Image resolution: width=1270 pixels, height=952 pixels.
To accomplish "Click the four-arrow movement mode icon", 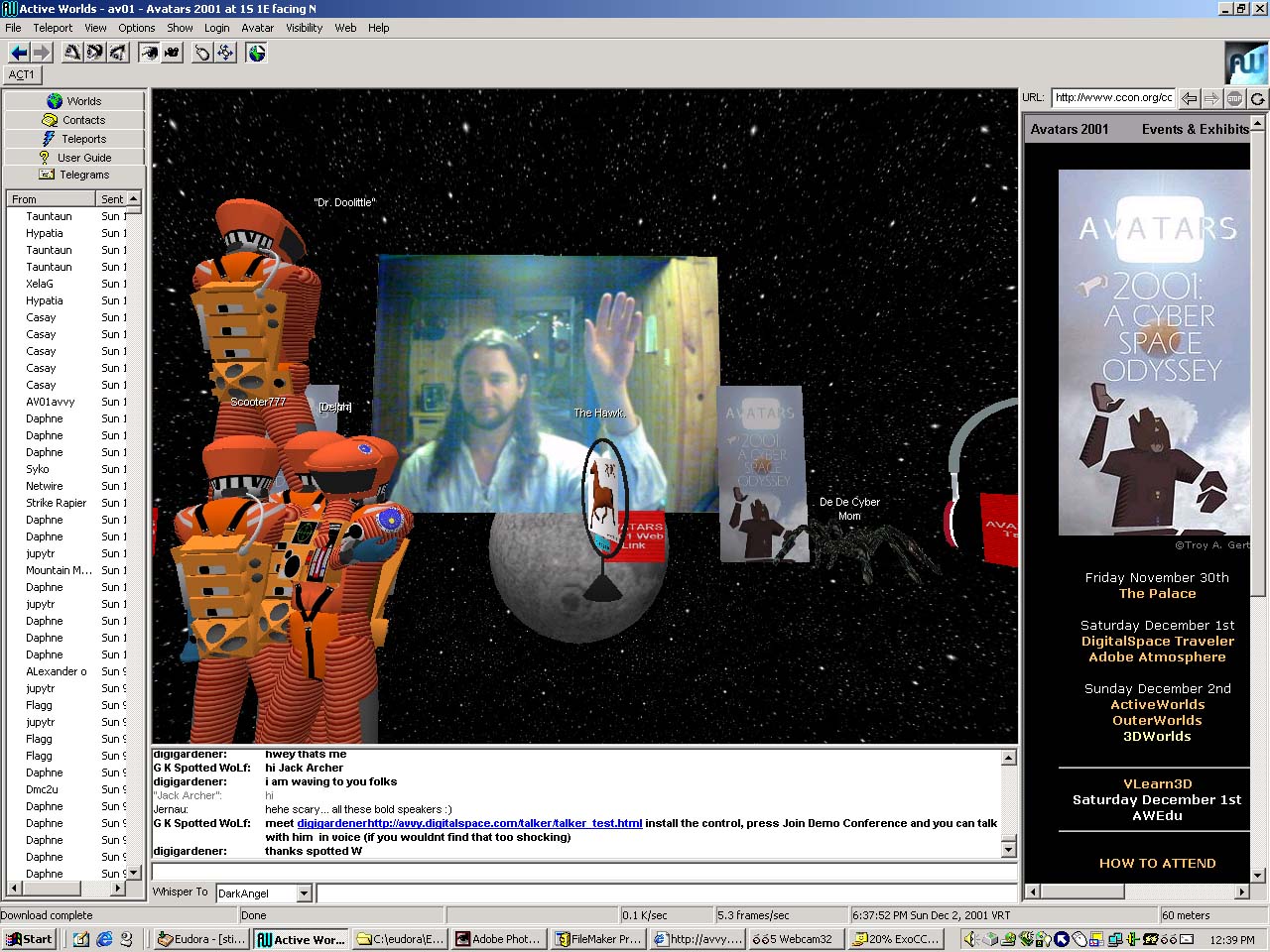I will pos(225,53).
